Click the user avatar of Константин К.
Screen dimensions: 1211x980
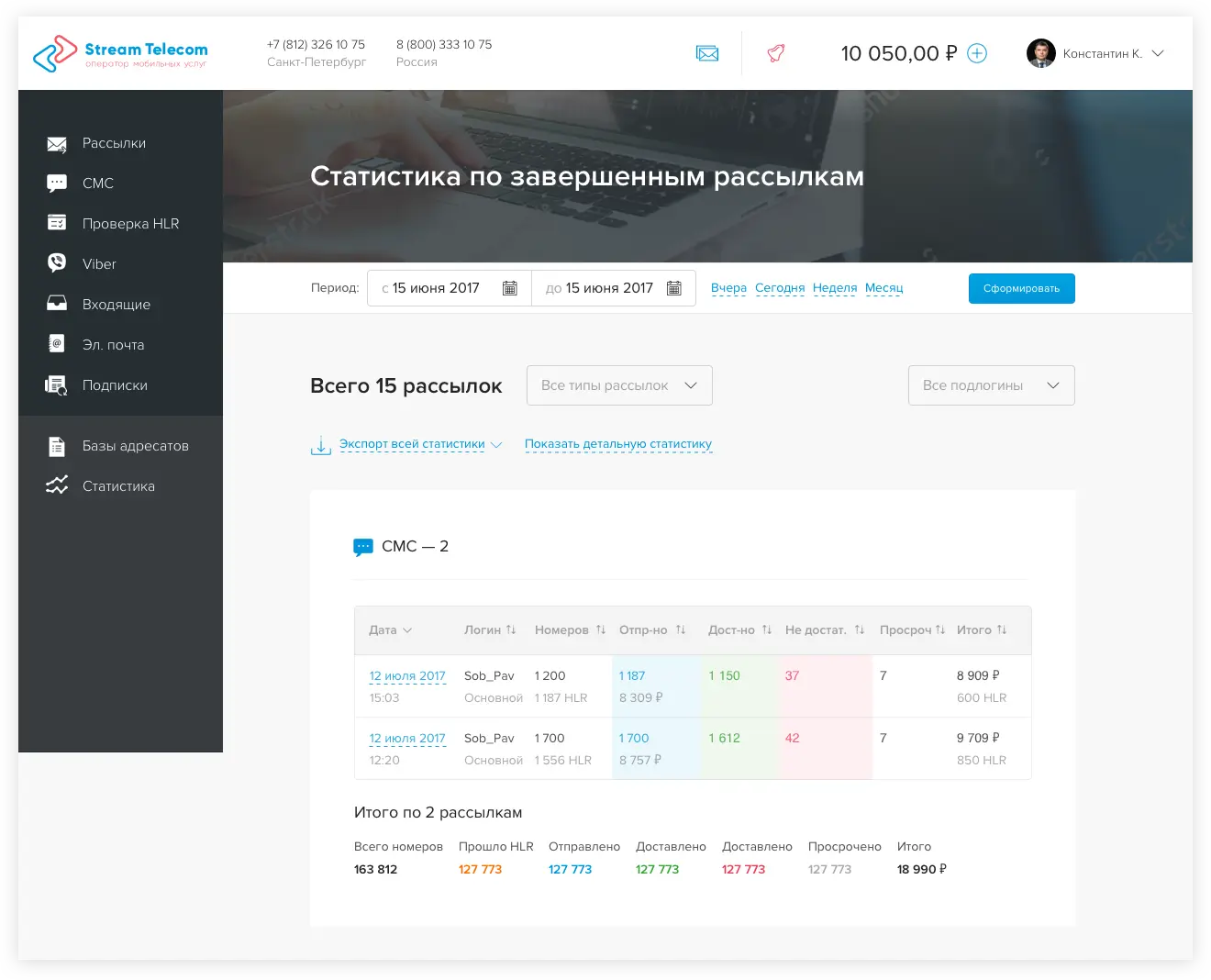point(1040,53)
